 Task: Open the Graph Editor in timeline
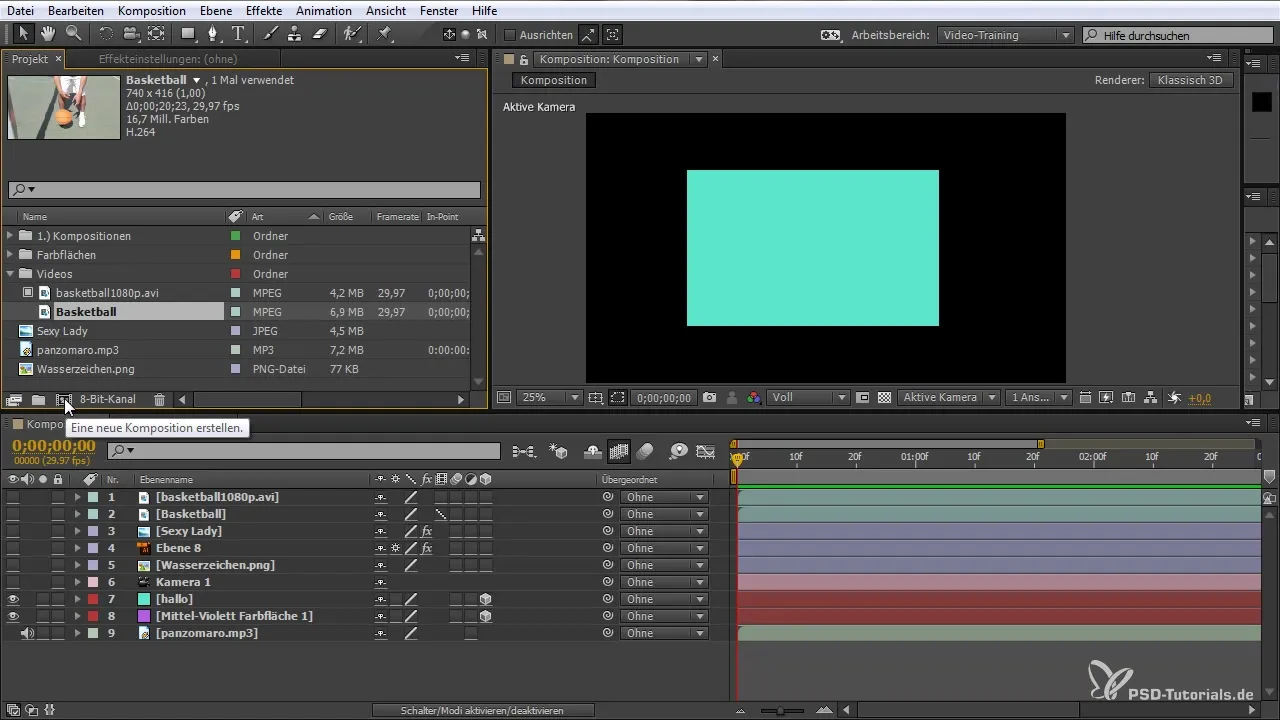707,452
